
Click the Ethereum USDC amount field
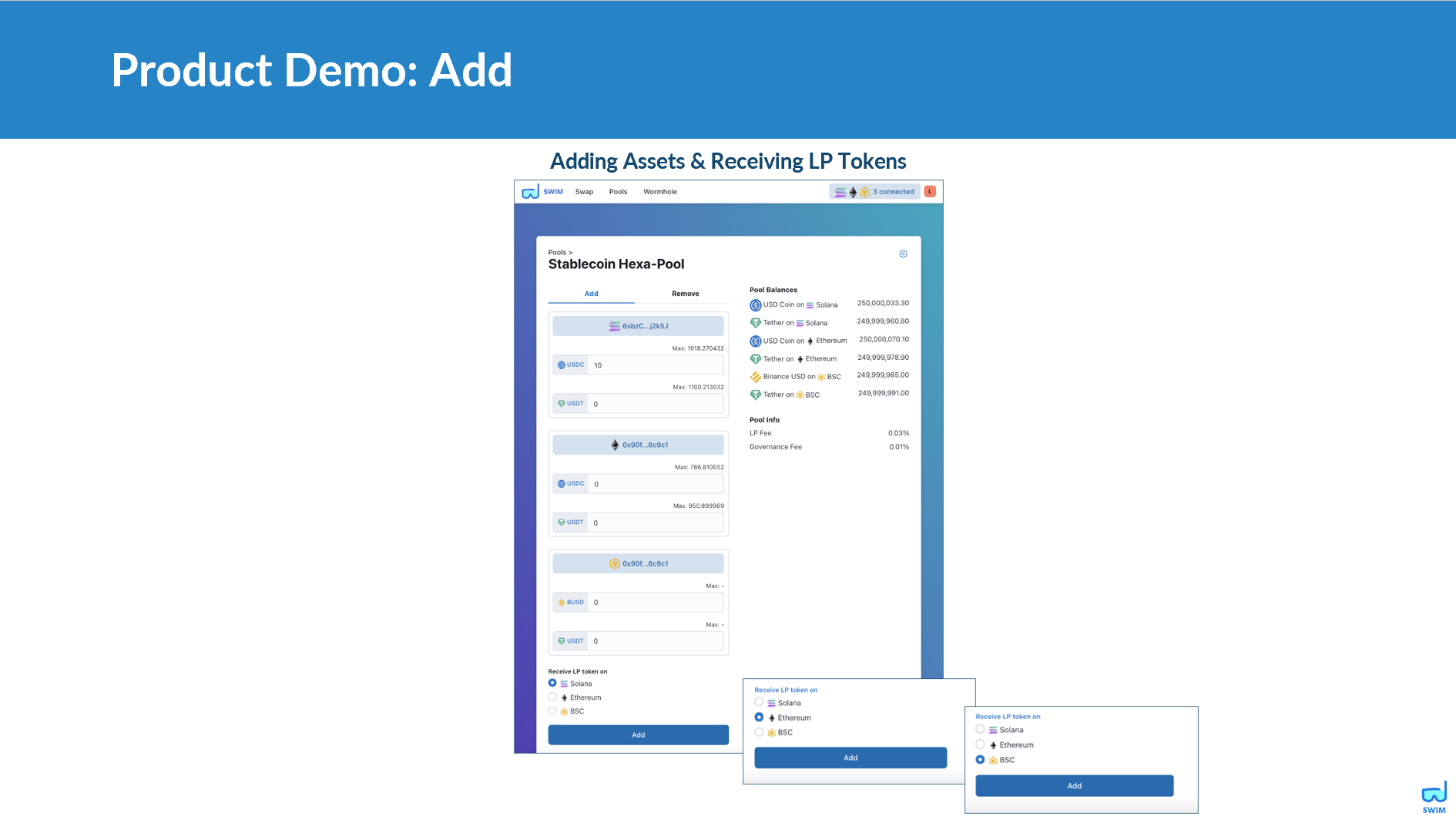[656, 484]
